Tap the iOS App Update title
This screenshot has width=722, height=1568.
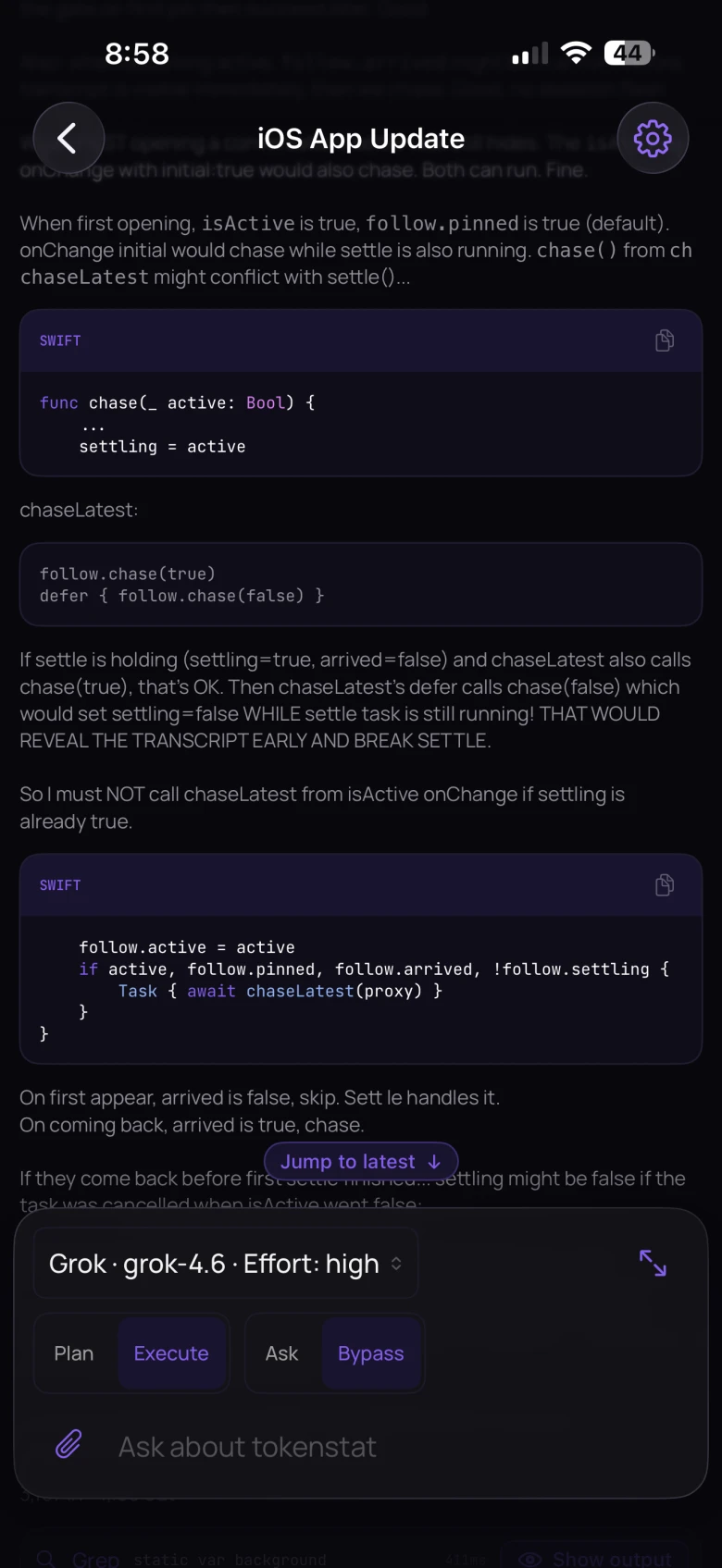click(x=361, y=139)
